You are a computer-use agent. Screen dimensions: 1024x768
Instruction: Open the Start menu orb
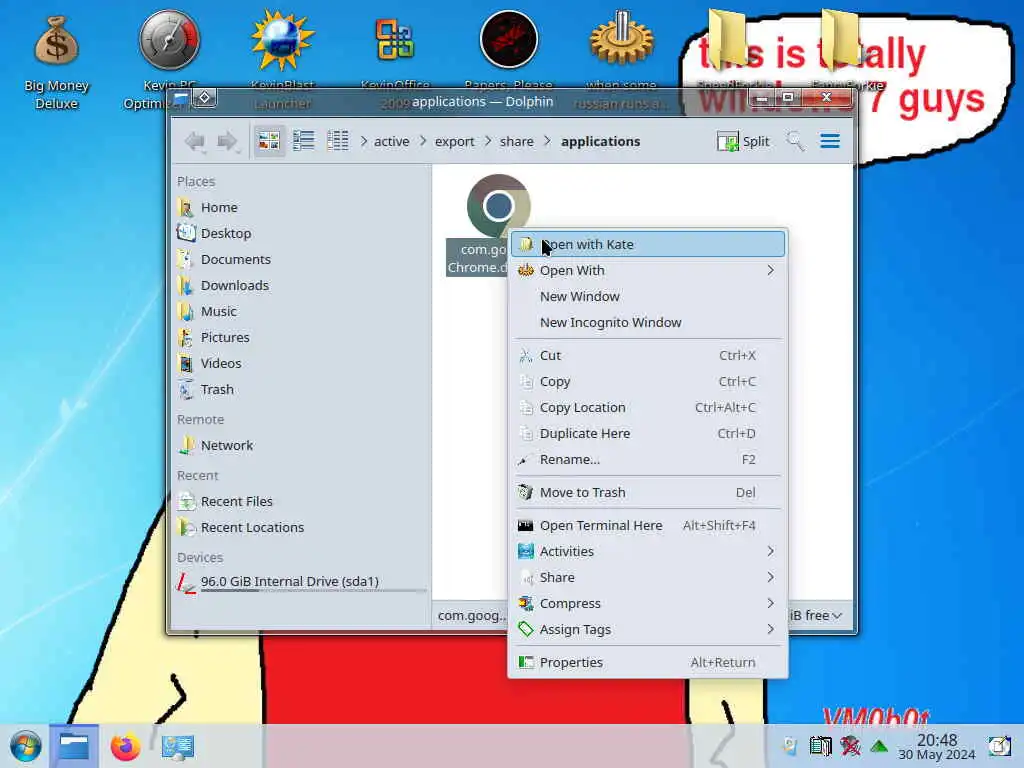pos(25,746)
